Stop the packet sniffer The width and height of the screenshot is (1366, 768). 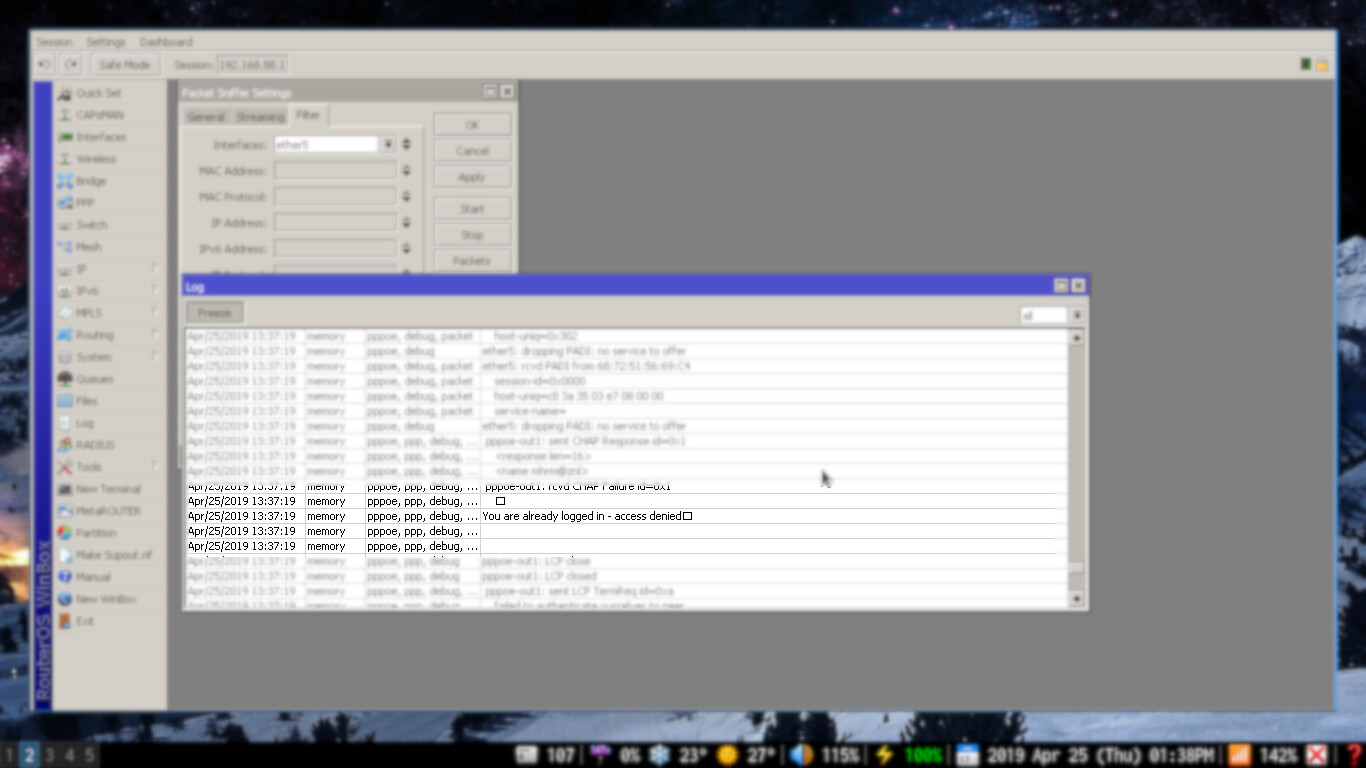tap(472, 235)
